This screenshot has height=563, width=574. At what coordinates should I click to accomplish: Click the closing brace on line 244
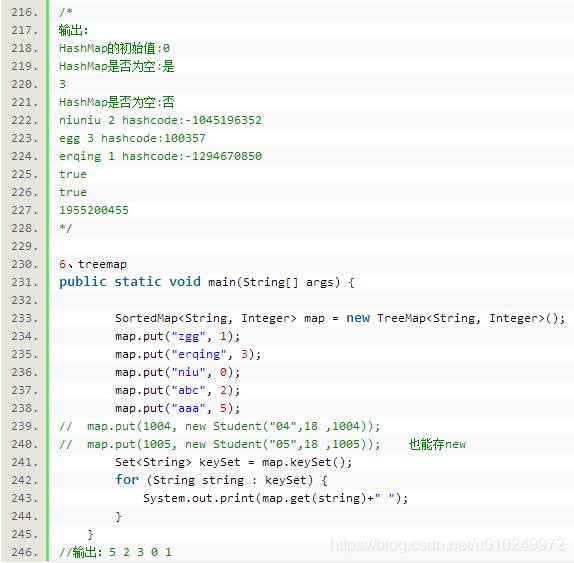(119, 516)
